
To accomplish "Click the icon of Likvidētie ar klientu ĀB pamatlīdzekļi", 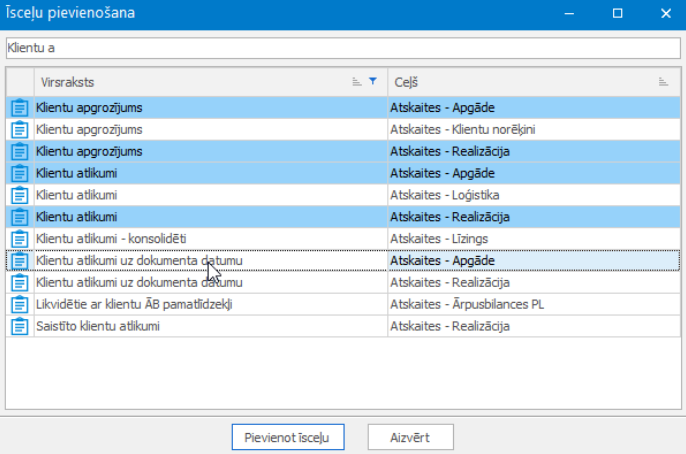I will coord(18,304).
